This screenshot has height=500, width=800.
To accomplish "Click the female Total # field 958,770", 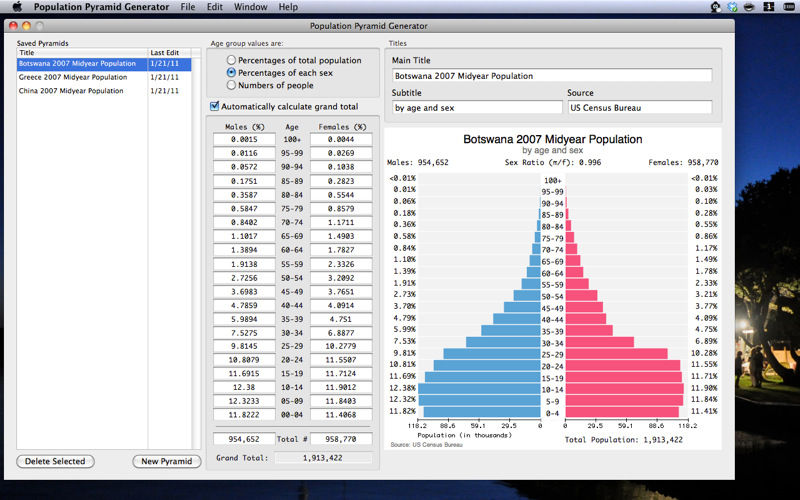I will click(x=341, y=439).
